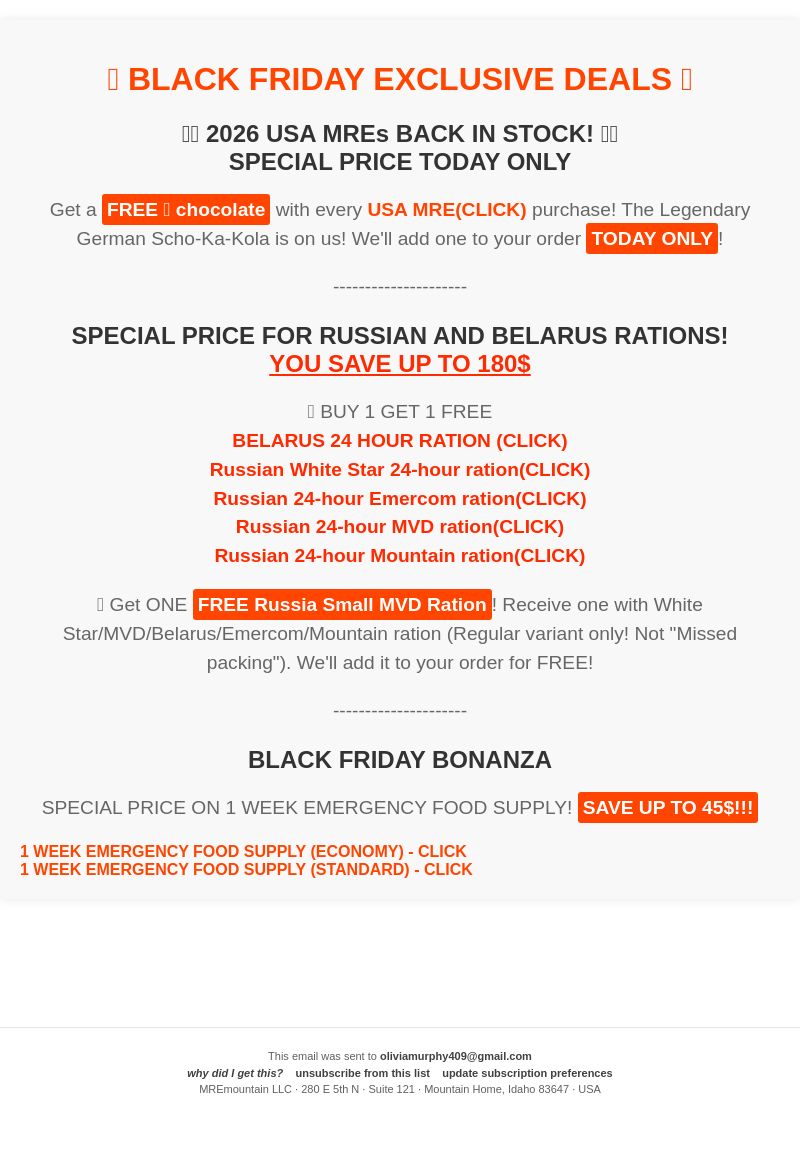
Task: Click the oliviamurphy409@gmail.com email address
Action: tap(455, 1056)
